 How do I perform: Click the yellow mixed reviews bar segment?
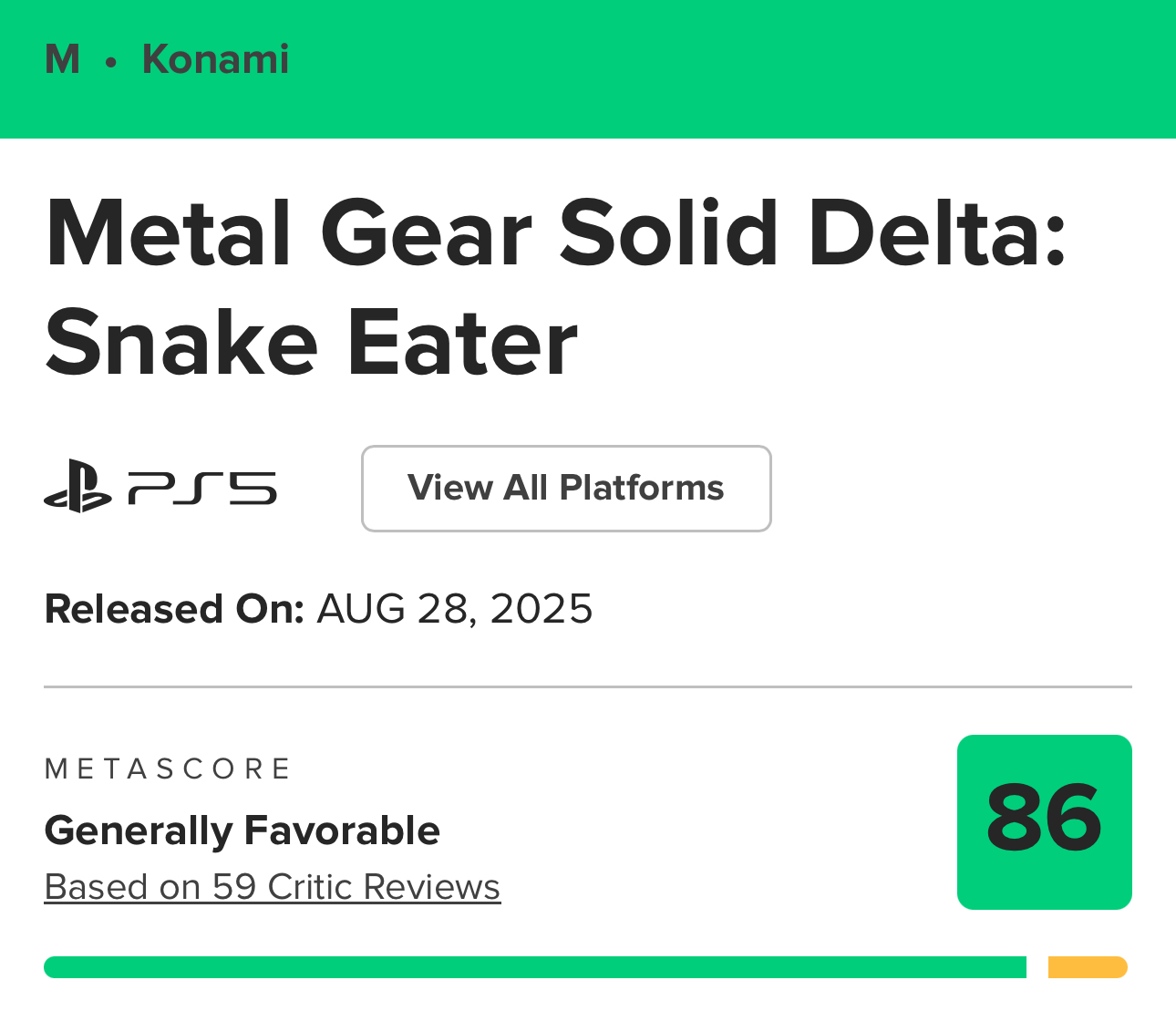pyautogui.click(x=1087, y=967)
